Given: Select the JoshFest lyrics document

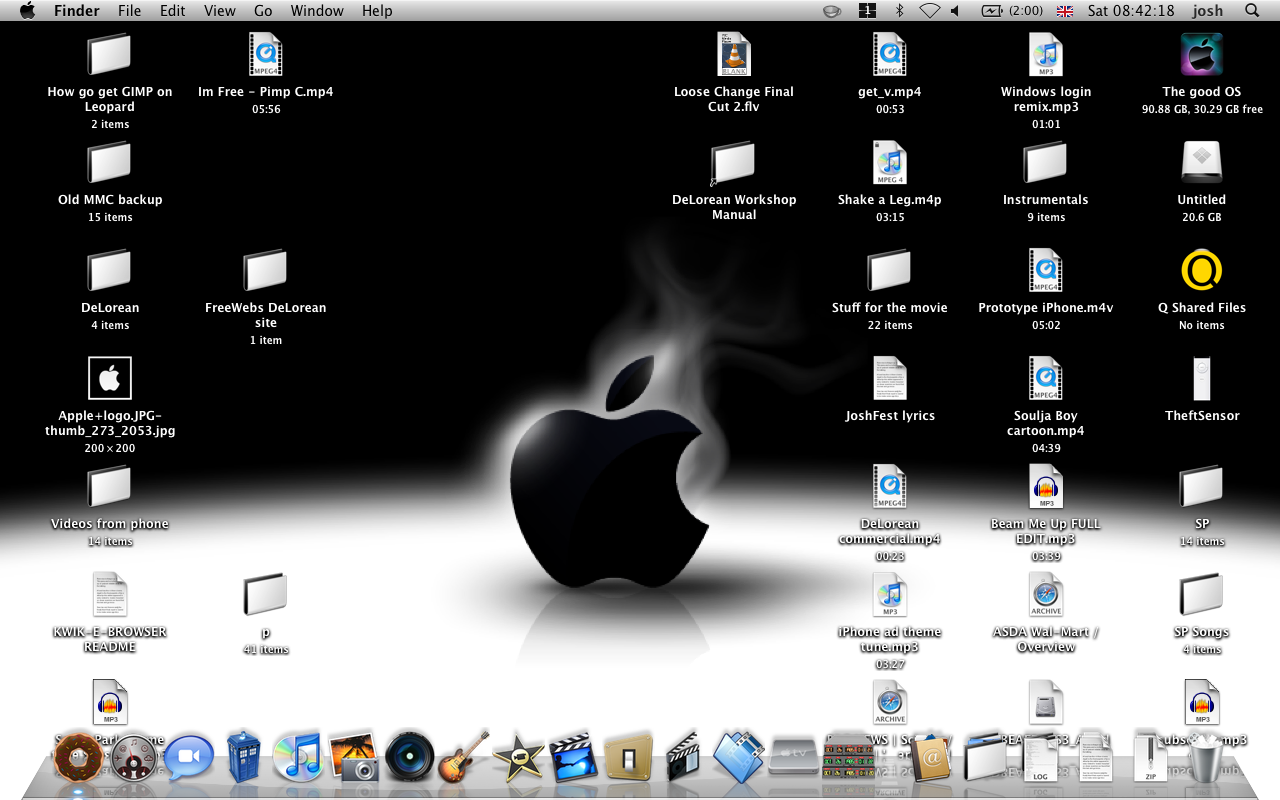Looking at the screenshot, I should 890,378.
